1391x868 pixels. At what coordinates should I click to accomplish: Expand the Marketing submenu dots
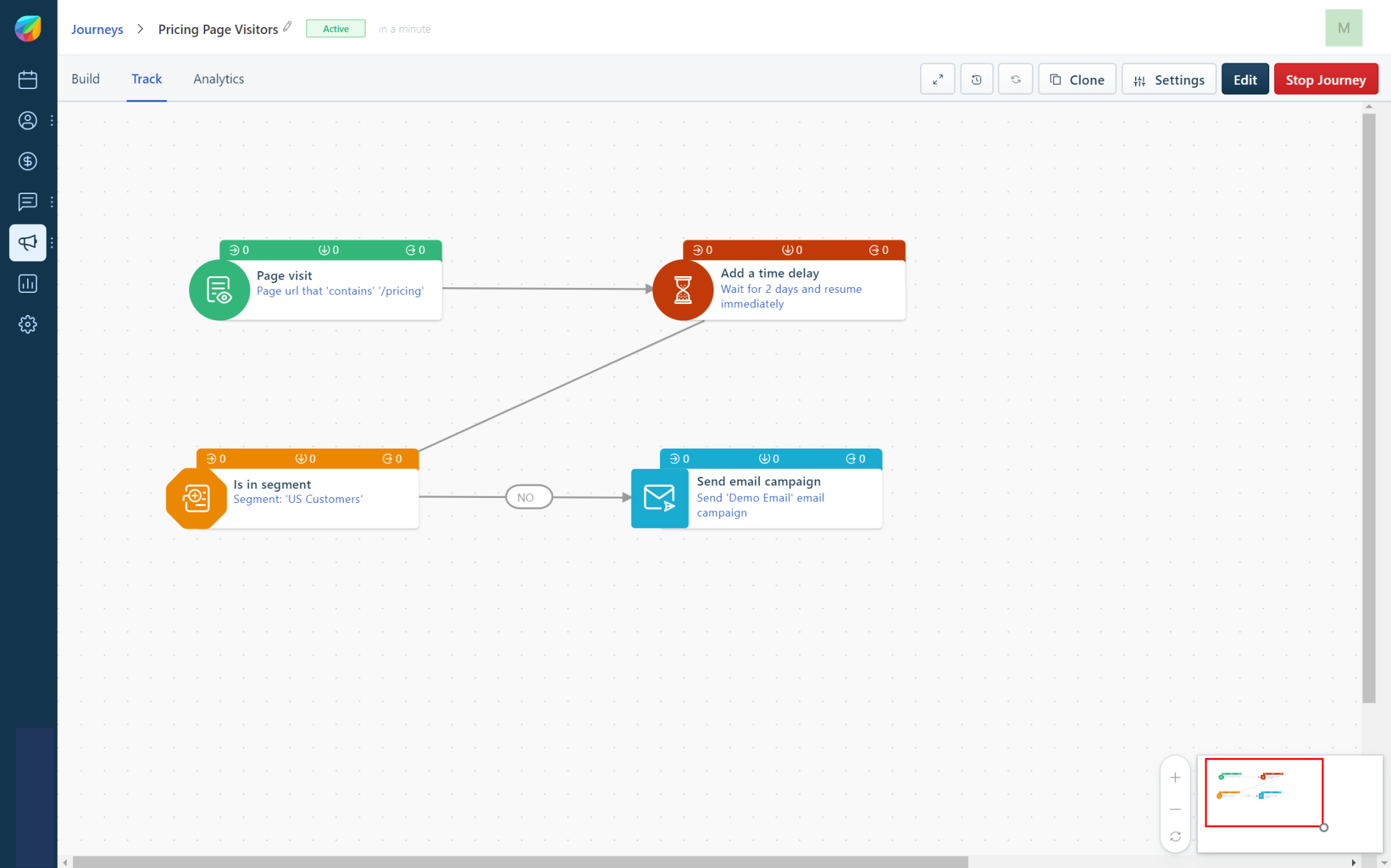tap(52, 243)
